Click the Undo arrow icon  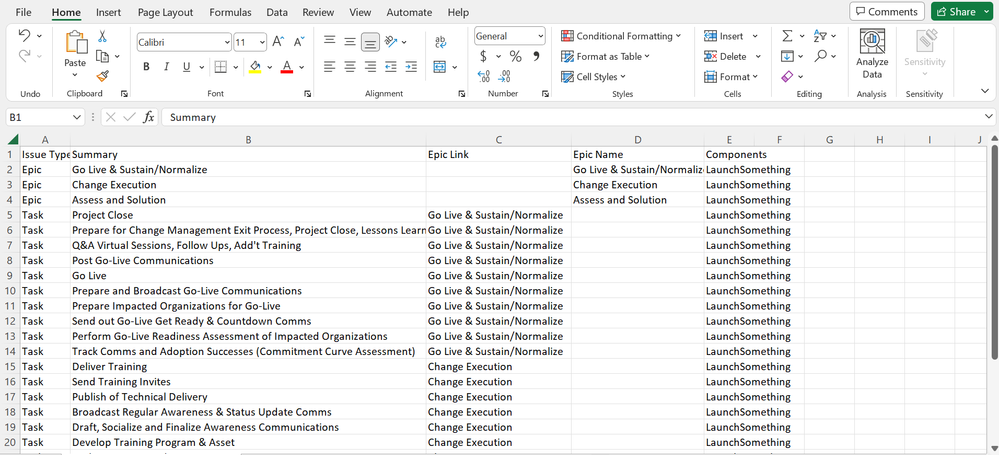click(25, 36)
